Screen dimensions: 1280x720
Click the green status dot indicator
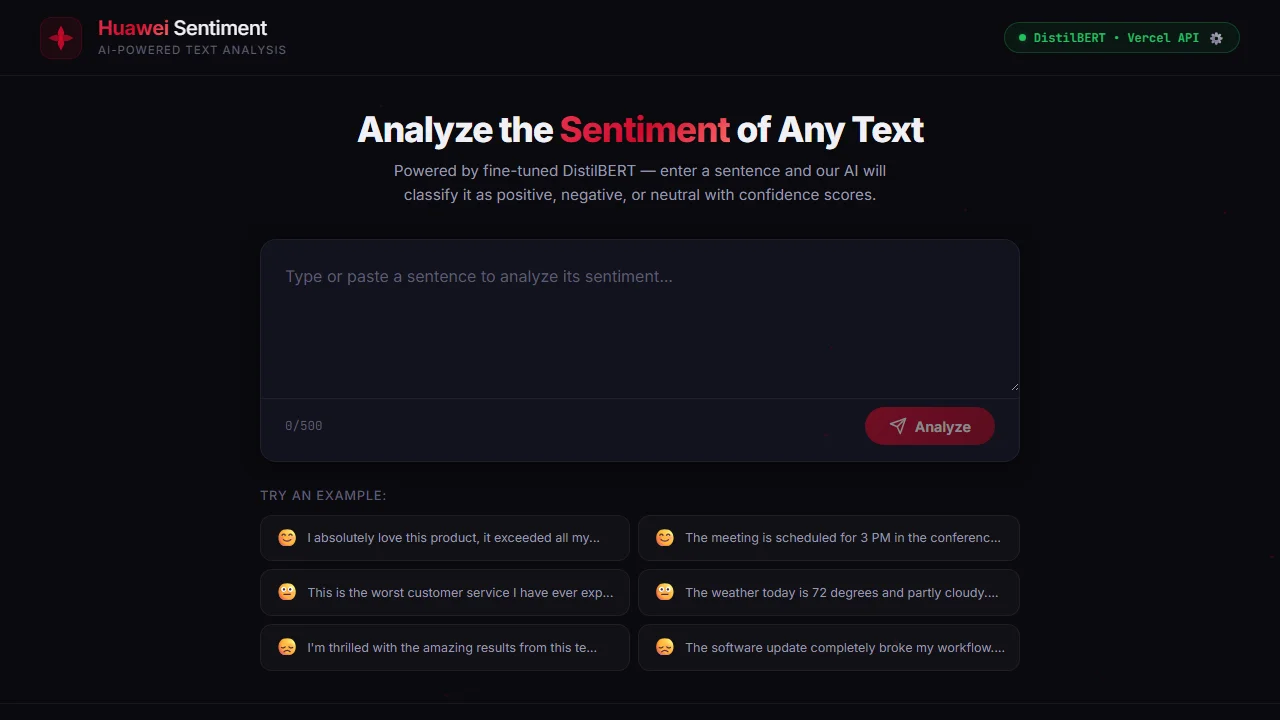click(x=1022, y=38)
